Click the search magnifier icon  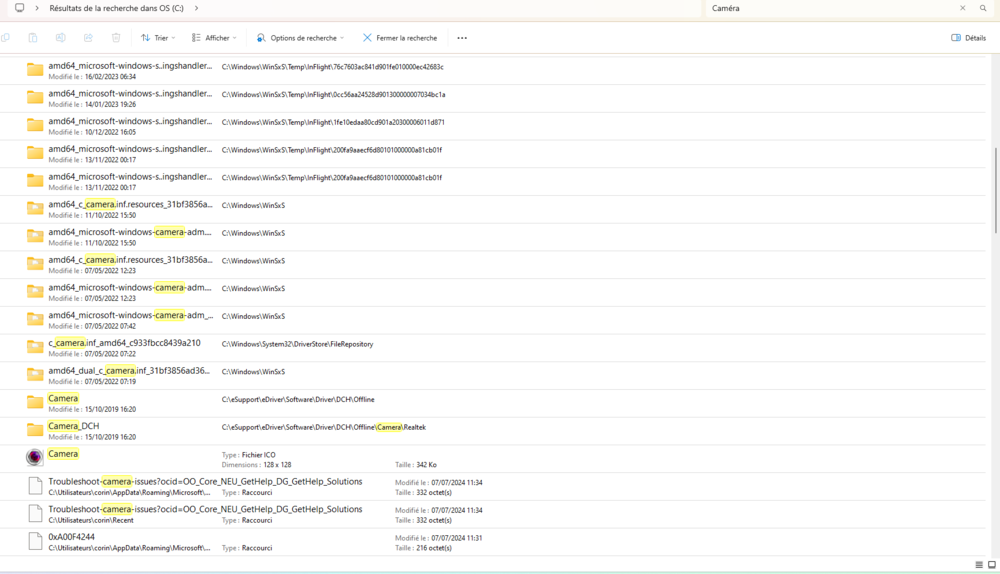tap(983, 8)
